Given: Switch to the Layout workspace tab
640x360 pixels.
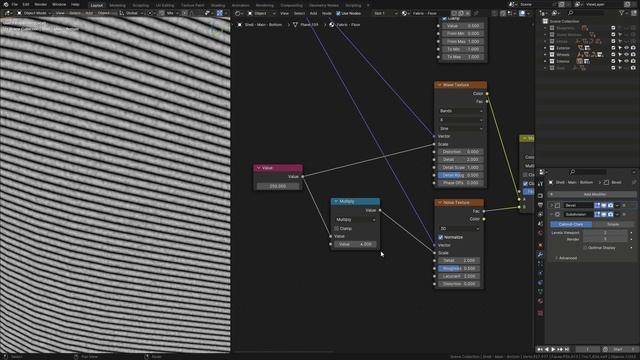Looking at the screenshot, I should pos(96,5).
